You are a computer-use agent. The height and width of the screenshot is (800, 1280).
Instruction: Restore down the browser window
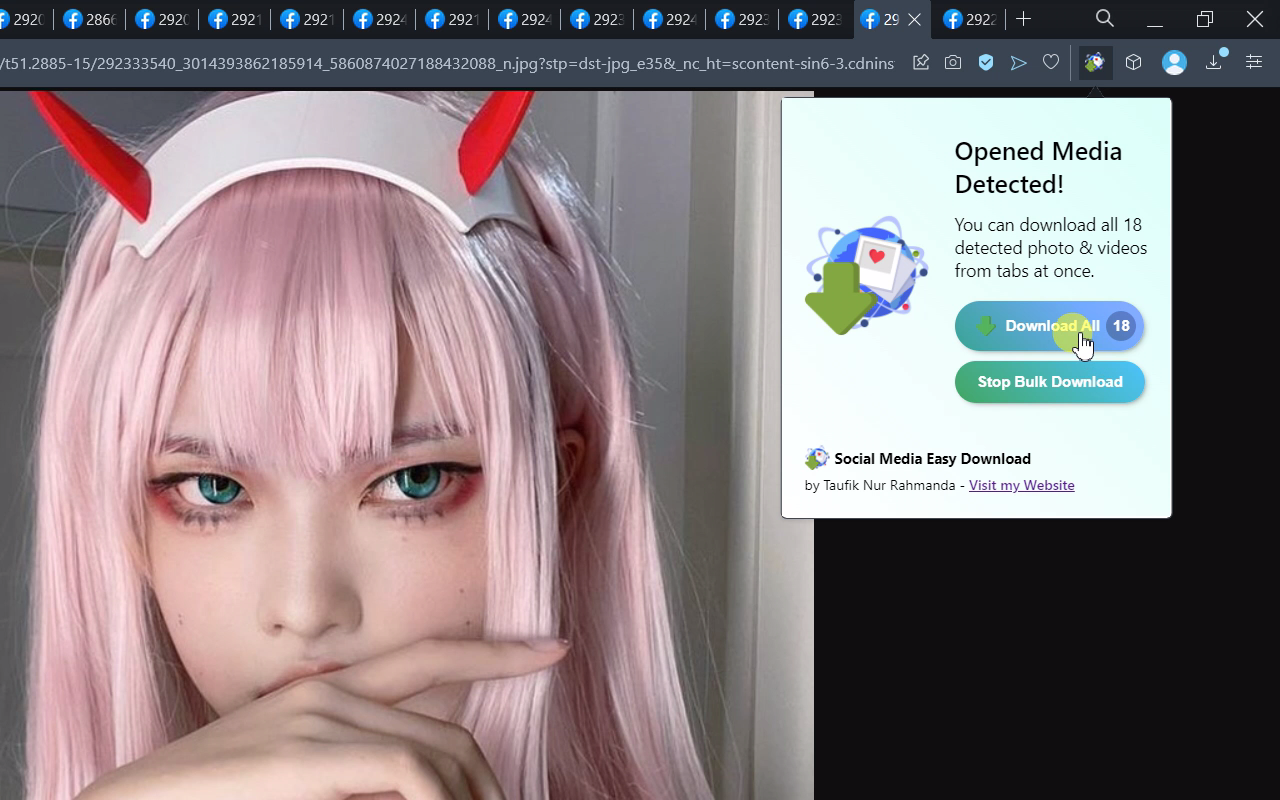point(1205,19)
